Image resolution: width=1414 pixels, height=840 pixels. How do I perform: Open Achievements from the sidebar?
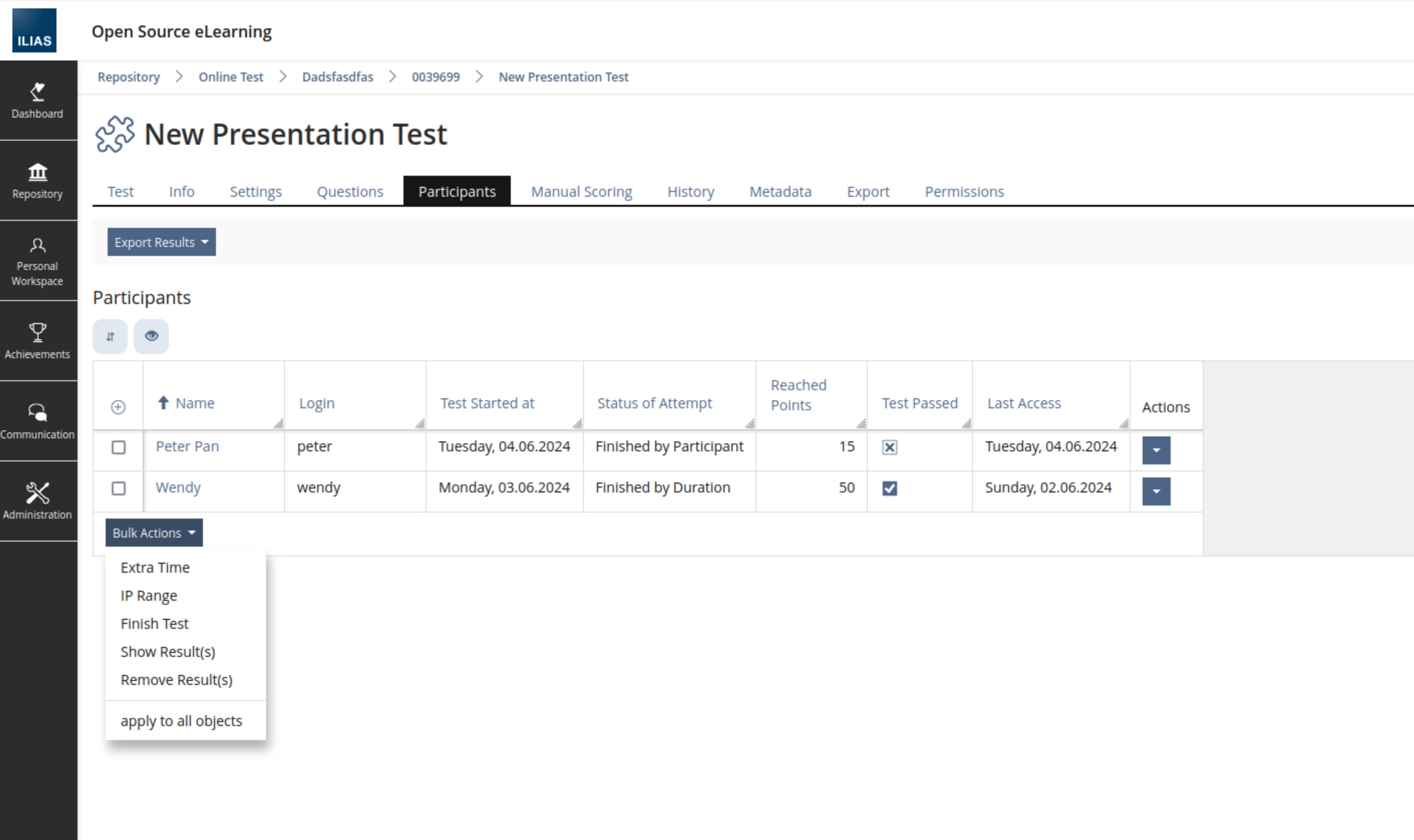[x=38, y=341]
